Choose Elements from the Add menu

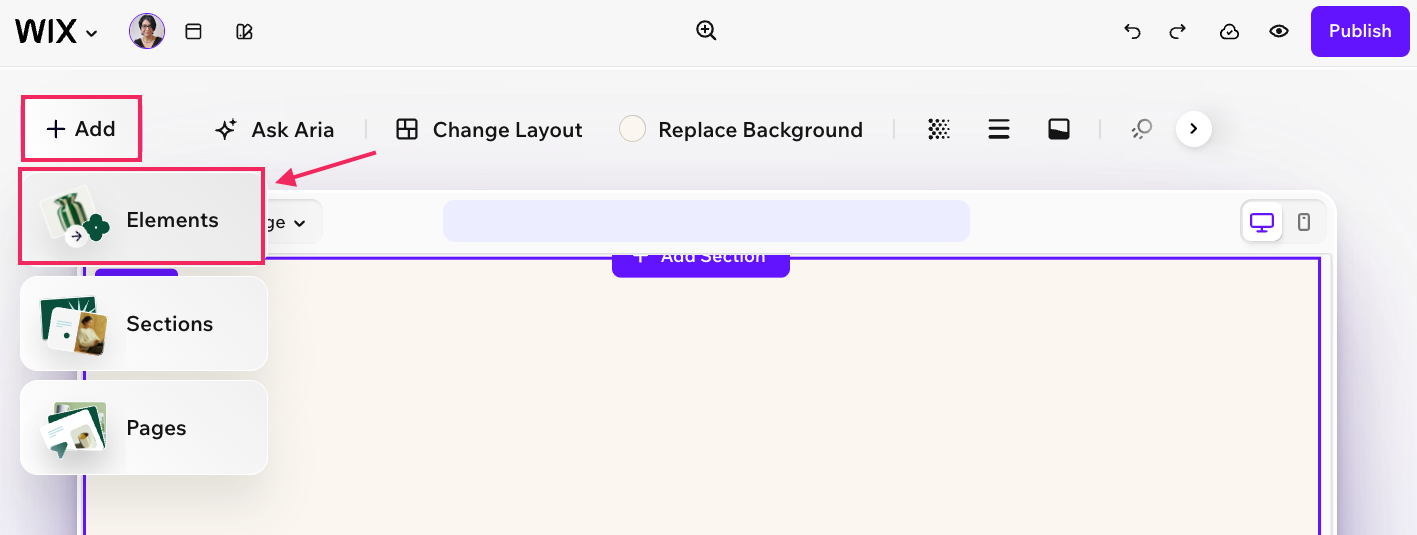(x=142, y=216)
